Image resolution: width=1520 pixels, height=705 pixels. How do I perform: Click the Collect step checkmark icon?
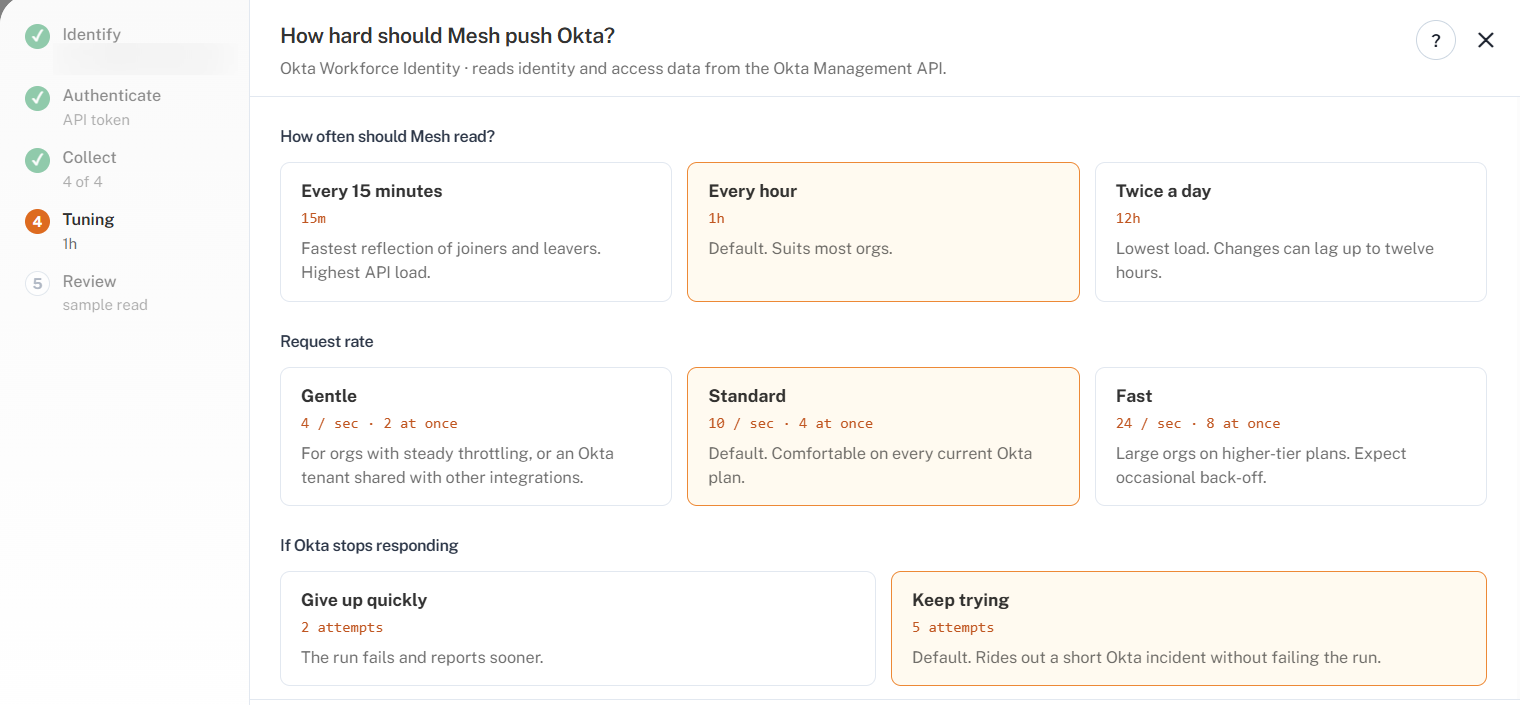pos(37,160)
